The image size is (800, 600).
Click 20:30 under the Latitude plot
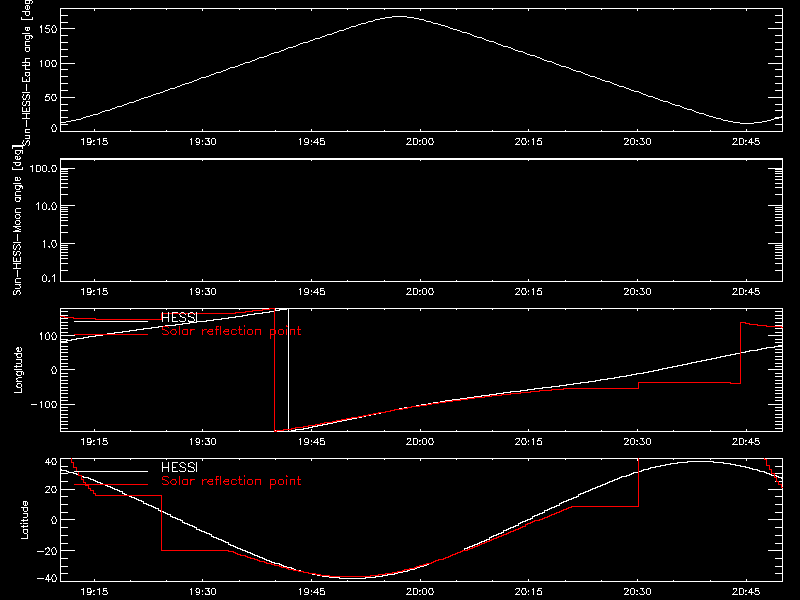point(637,592)
